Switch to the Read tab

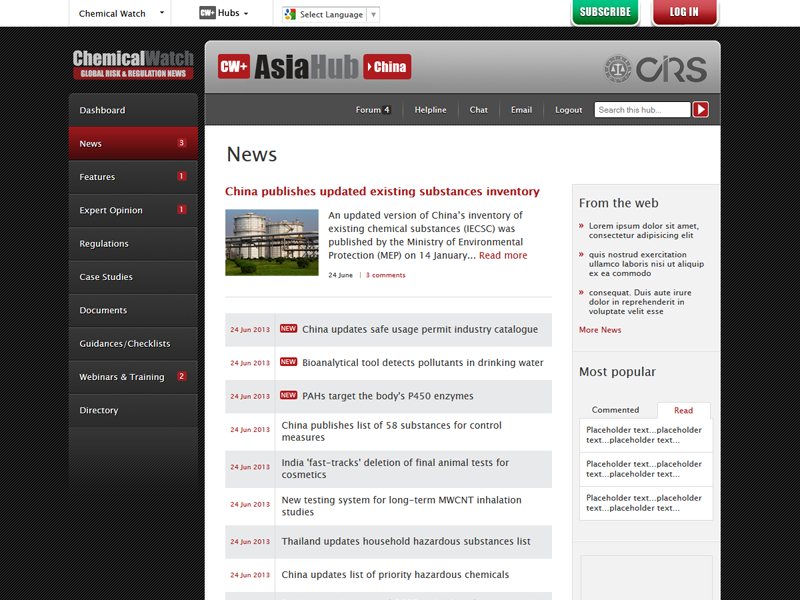[683, 410]
